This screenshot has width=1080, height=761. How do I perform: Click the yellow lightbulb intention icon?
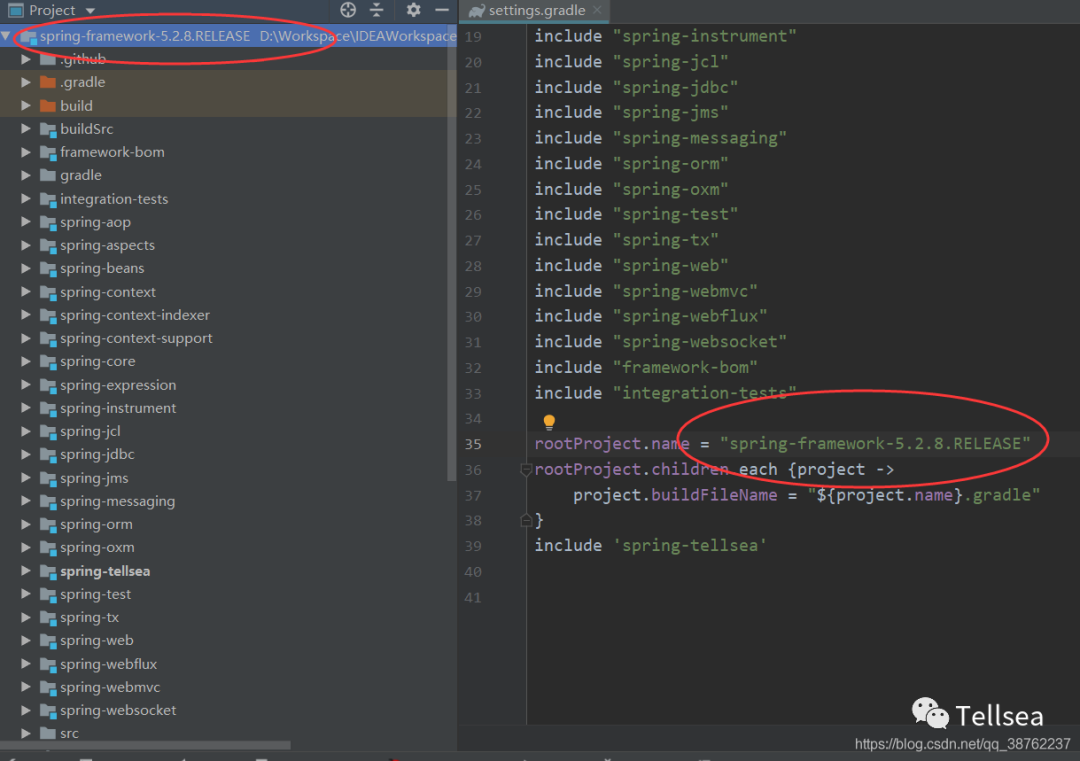pyautogui.click(x=548, y=421)
